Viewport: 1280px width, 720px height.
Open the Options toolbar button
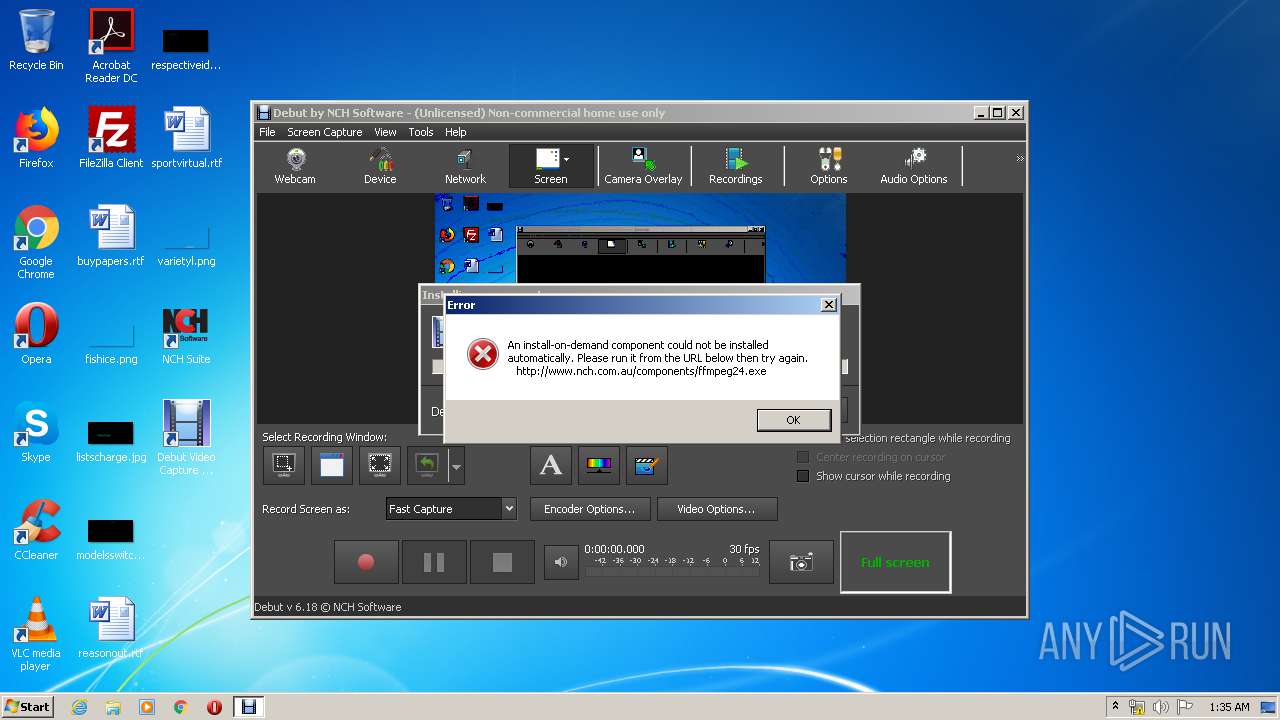point(829,166)
